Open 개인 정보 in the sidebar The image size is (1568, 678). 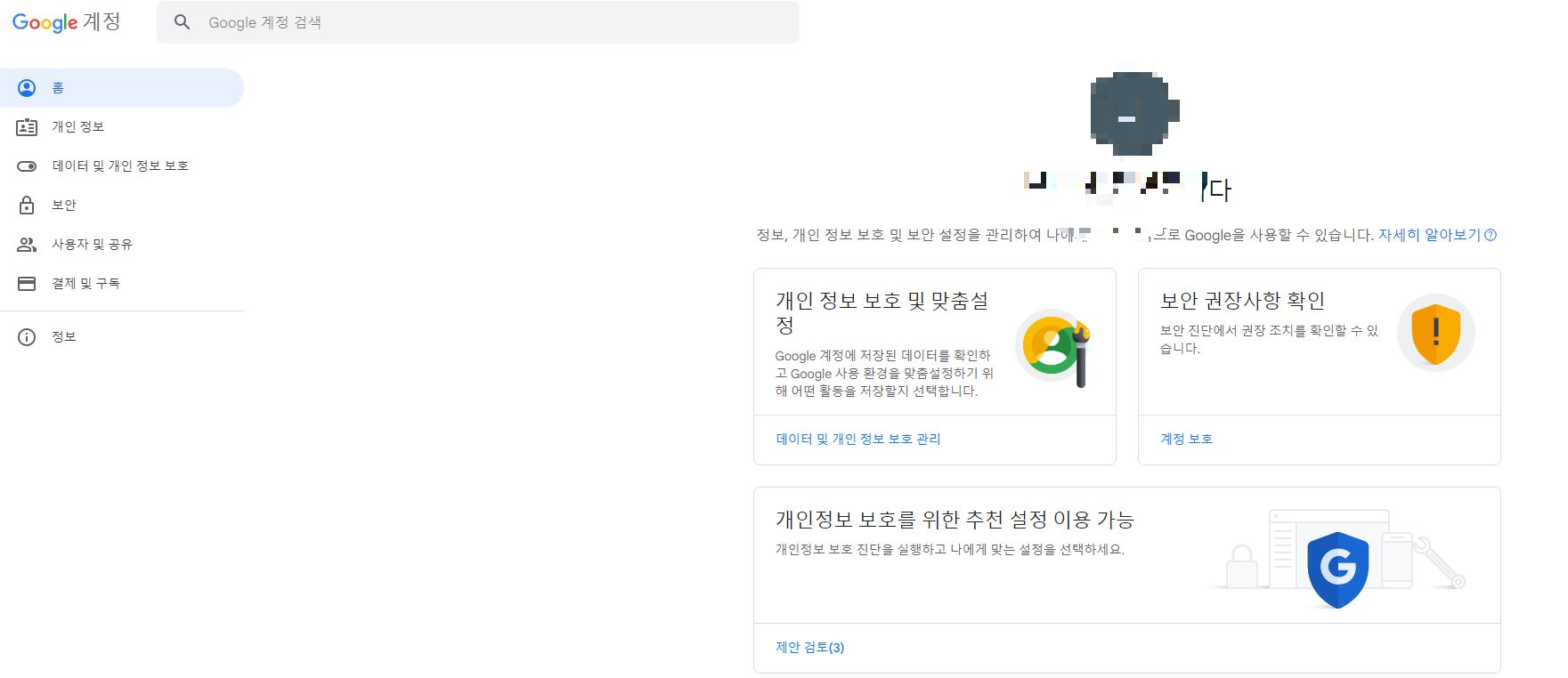click(122, 127)
